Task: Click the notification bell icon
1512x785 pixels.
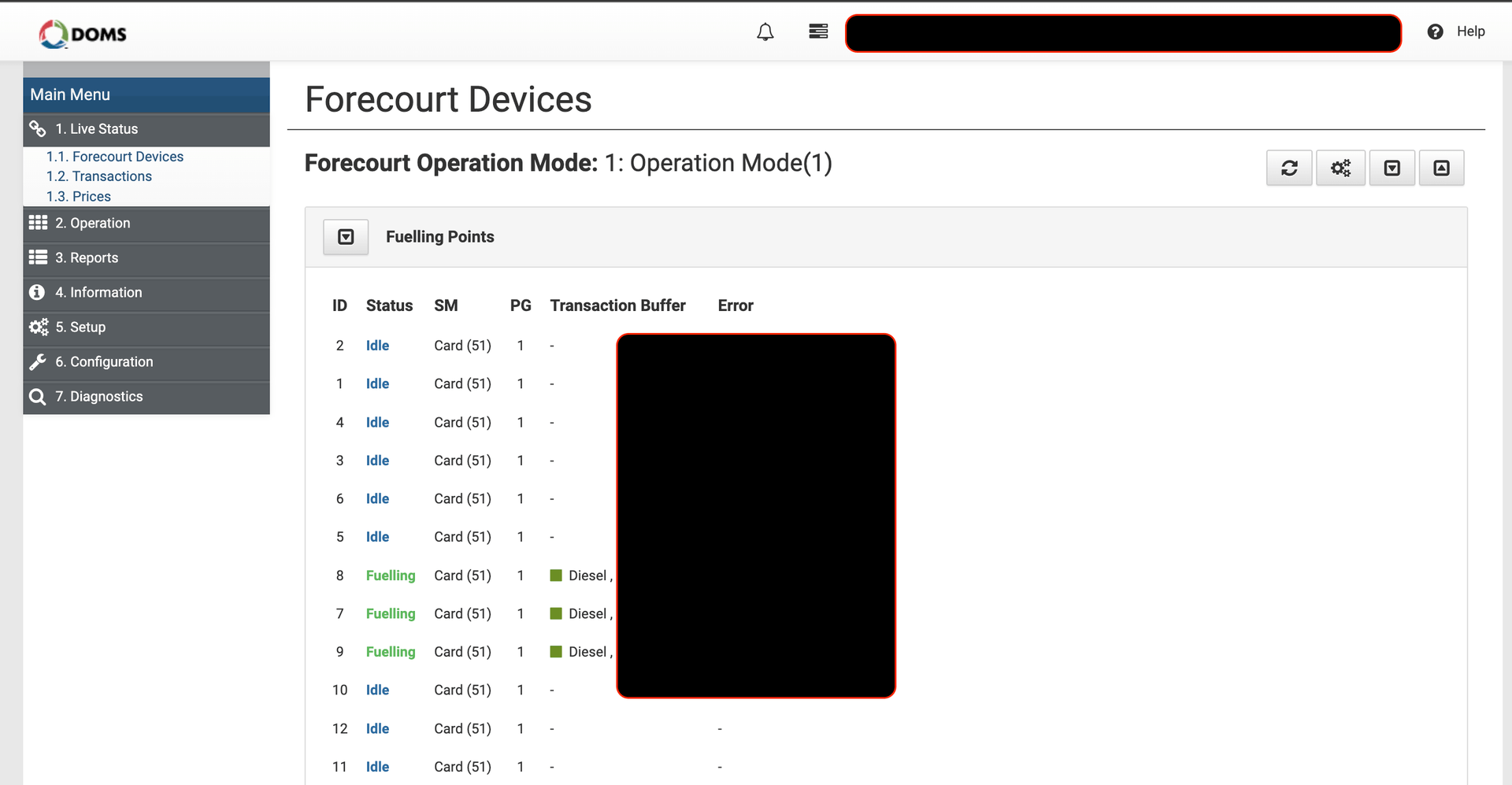Action: [765, 32]
